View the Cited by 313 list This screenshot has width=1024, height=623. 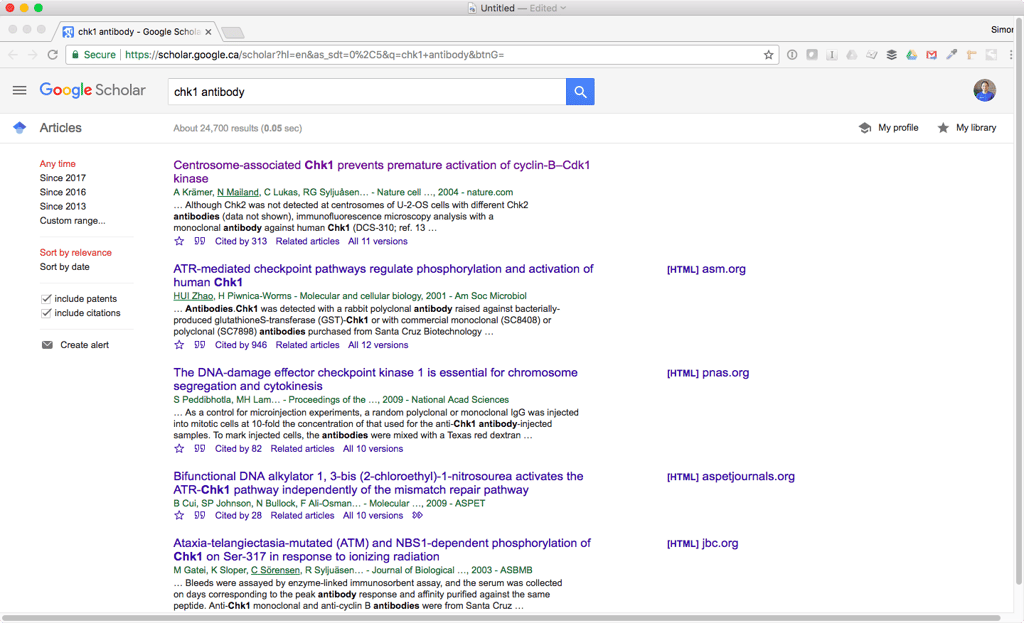pyautogui.click(x=241, y=241)
